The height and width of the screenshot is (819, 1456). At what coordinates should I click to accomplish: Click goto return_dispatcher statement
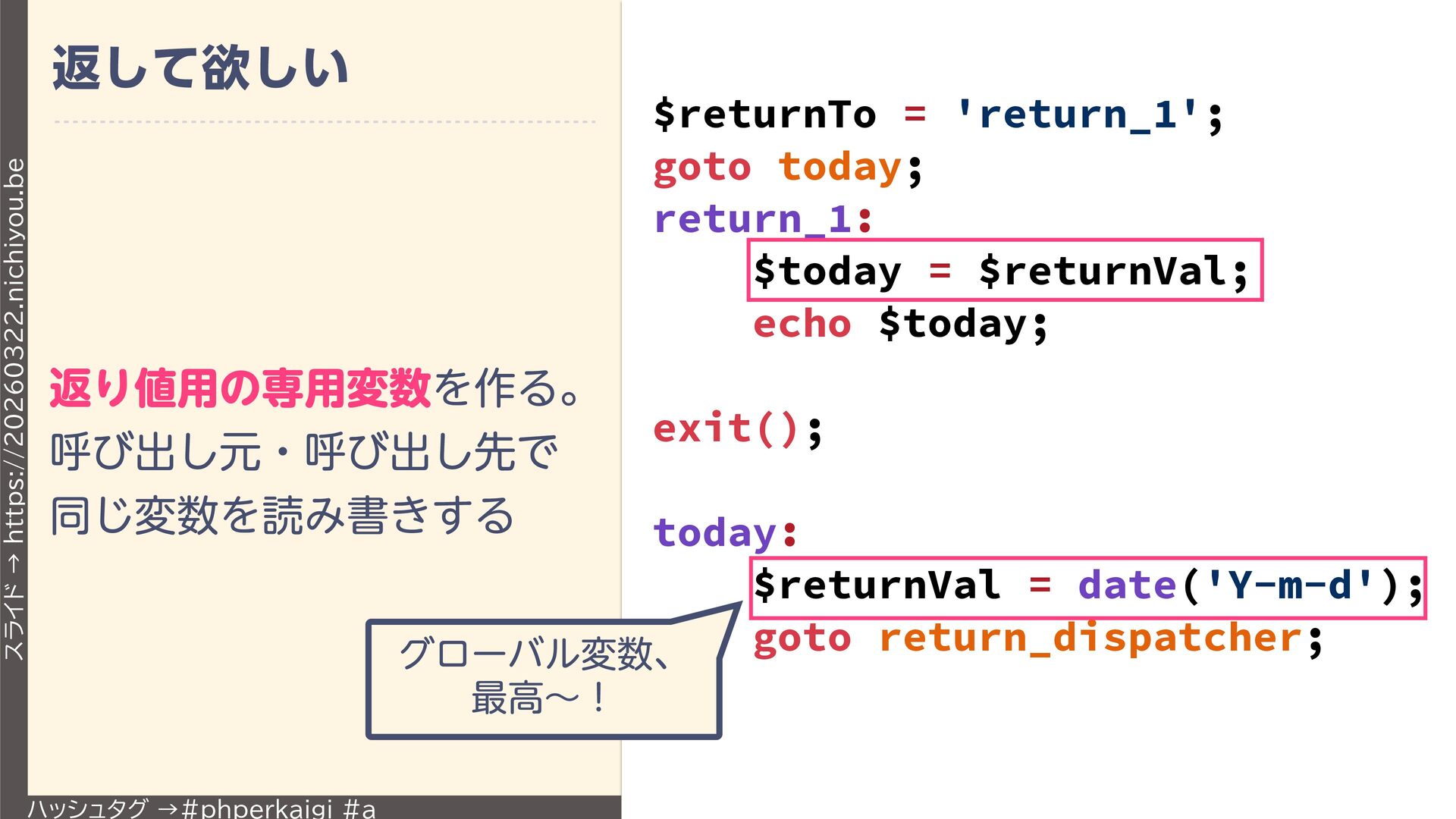(x=1037, y=638)
